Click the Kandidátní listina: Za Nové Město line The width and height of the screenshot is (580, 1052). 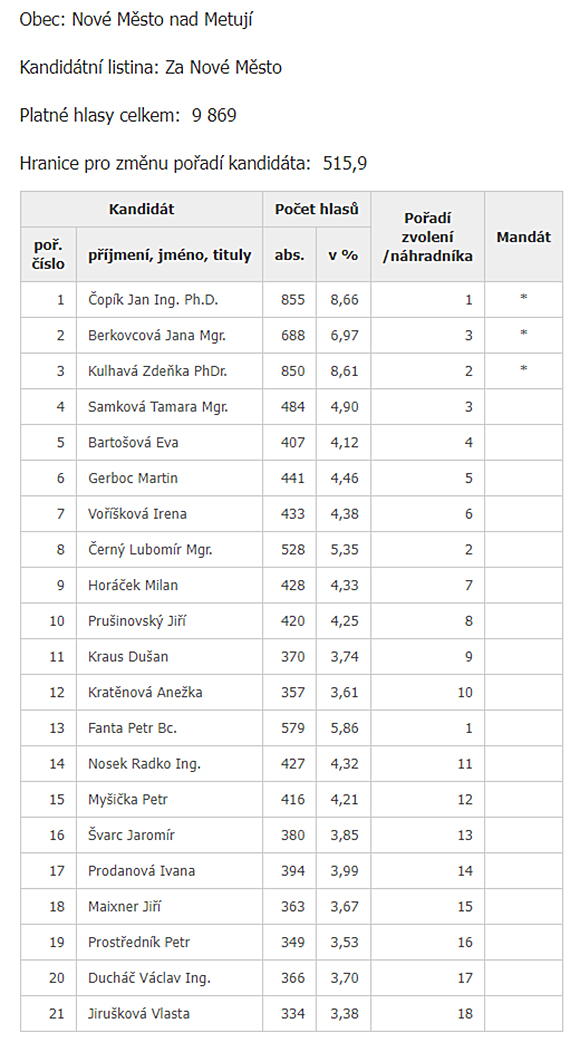150,67
